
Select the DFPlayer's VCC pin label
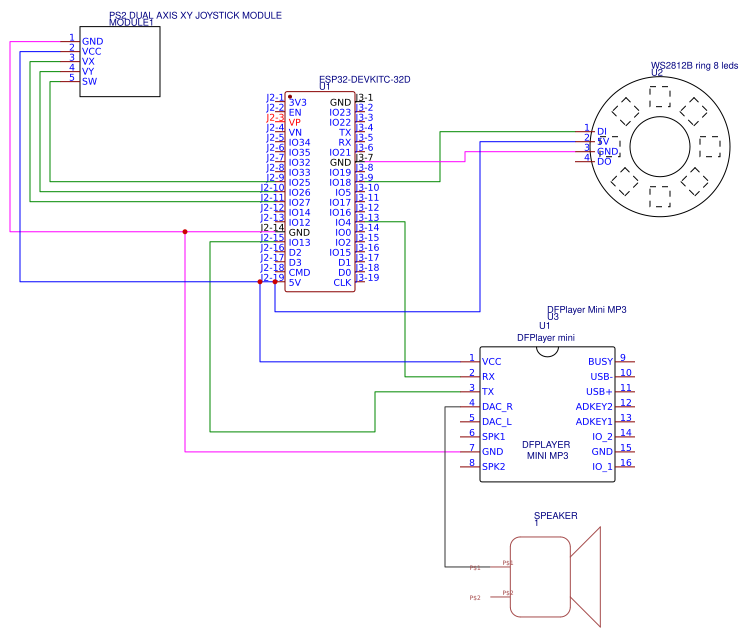[x=492, y=362]
